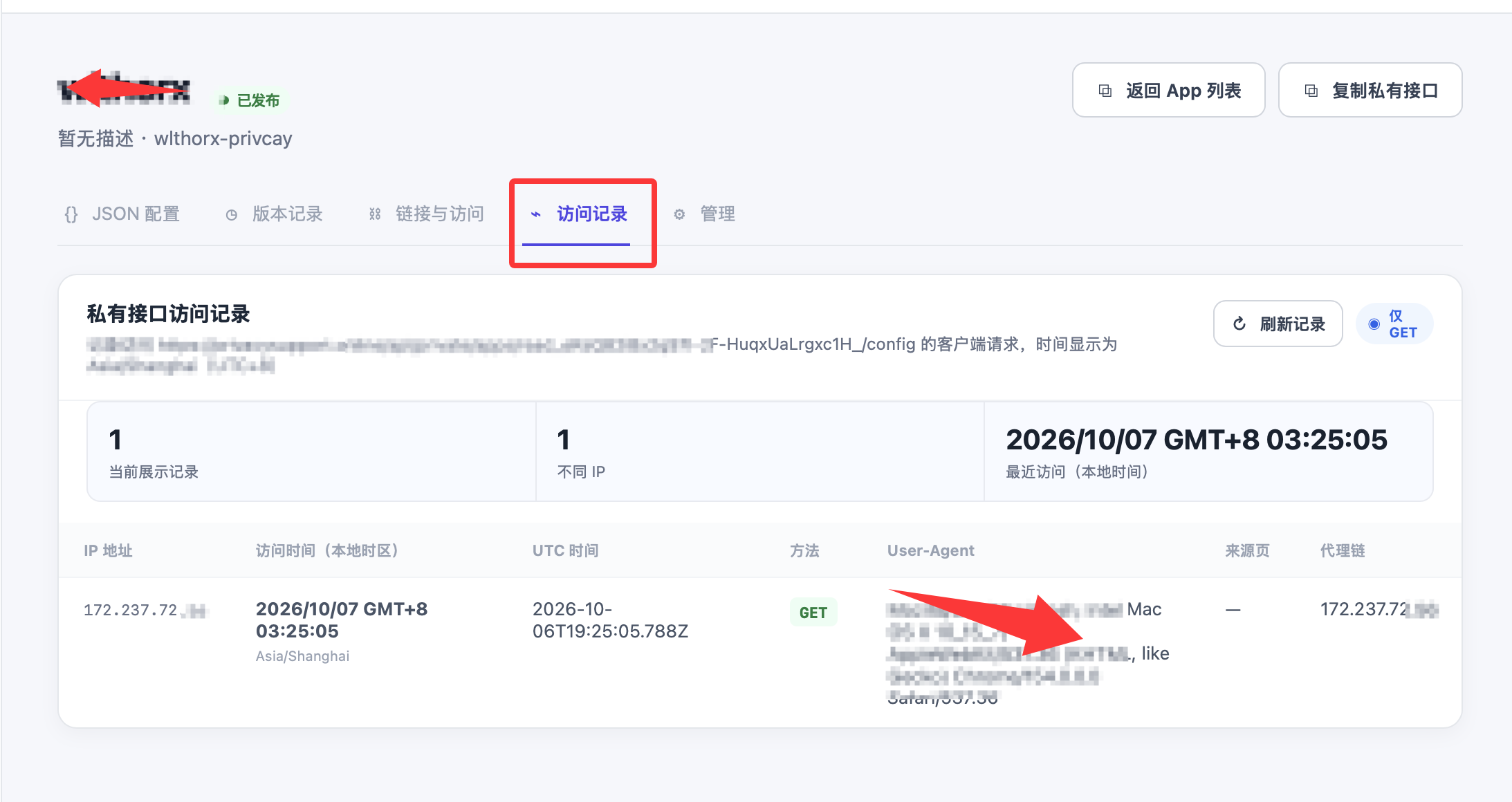Click the 返回 App 列表 button

pos(1168,91)
